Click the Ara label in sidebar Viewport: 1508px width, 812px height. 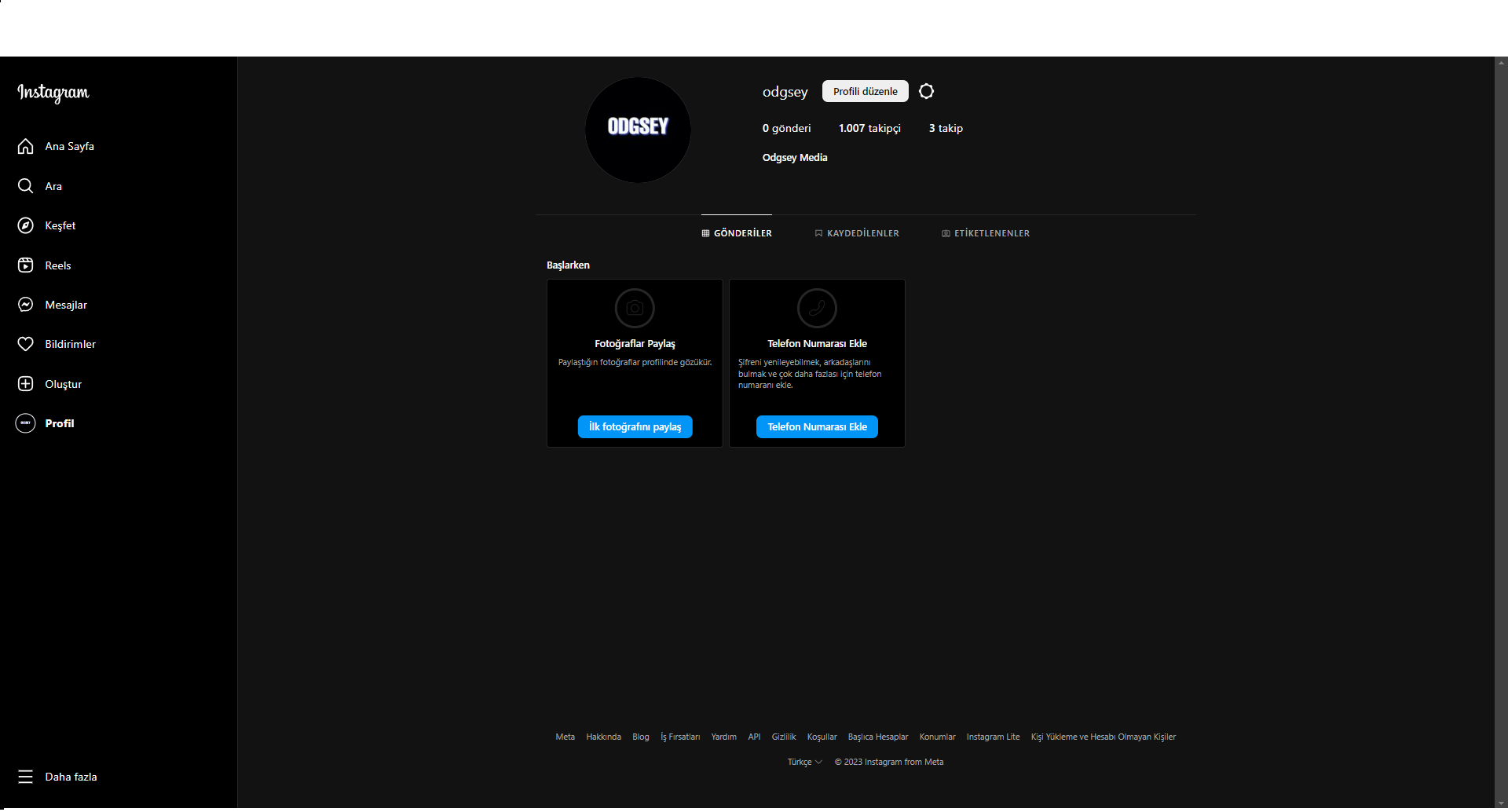point(53,186)
